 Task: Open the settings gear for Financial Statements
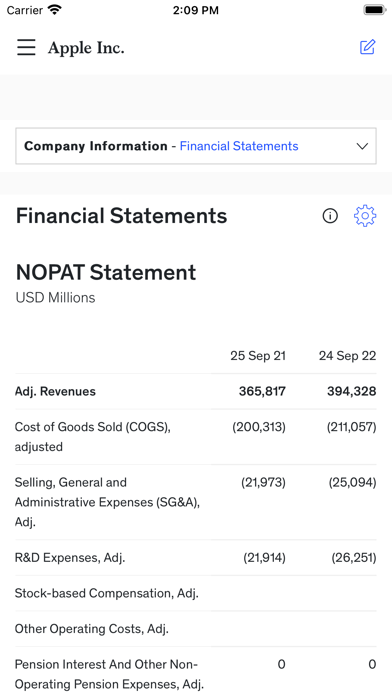point(365,216)
